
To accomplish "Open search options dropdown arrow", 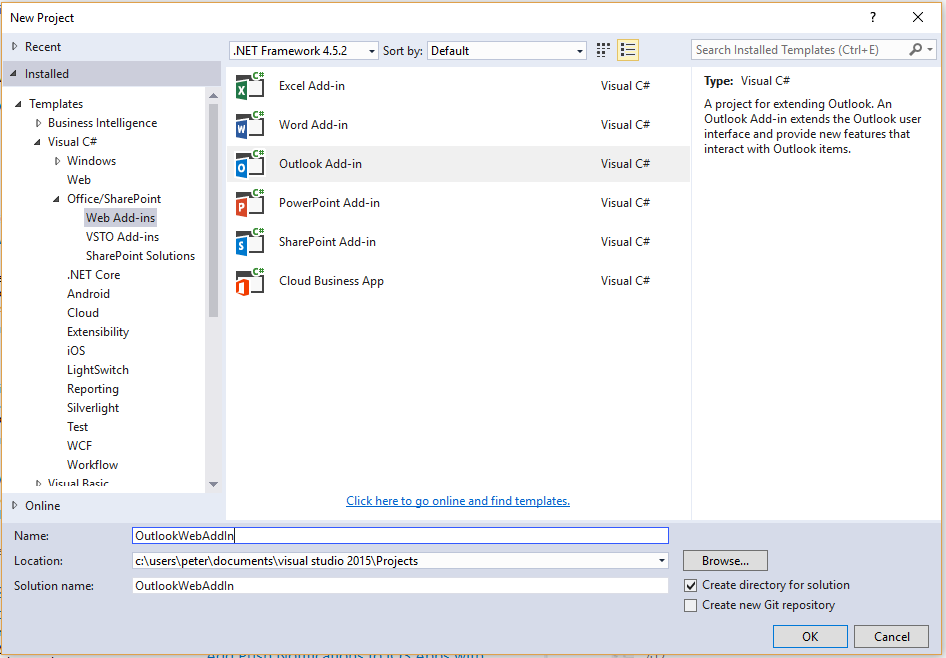I will [930, 50].
